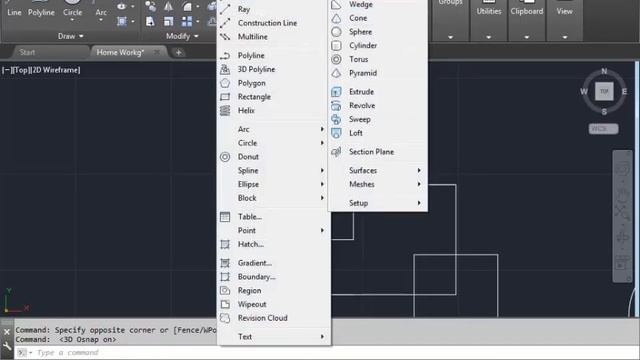Expand the Utilities panel
640x360 pixels.
[489, 37]
